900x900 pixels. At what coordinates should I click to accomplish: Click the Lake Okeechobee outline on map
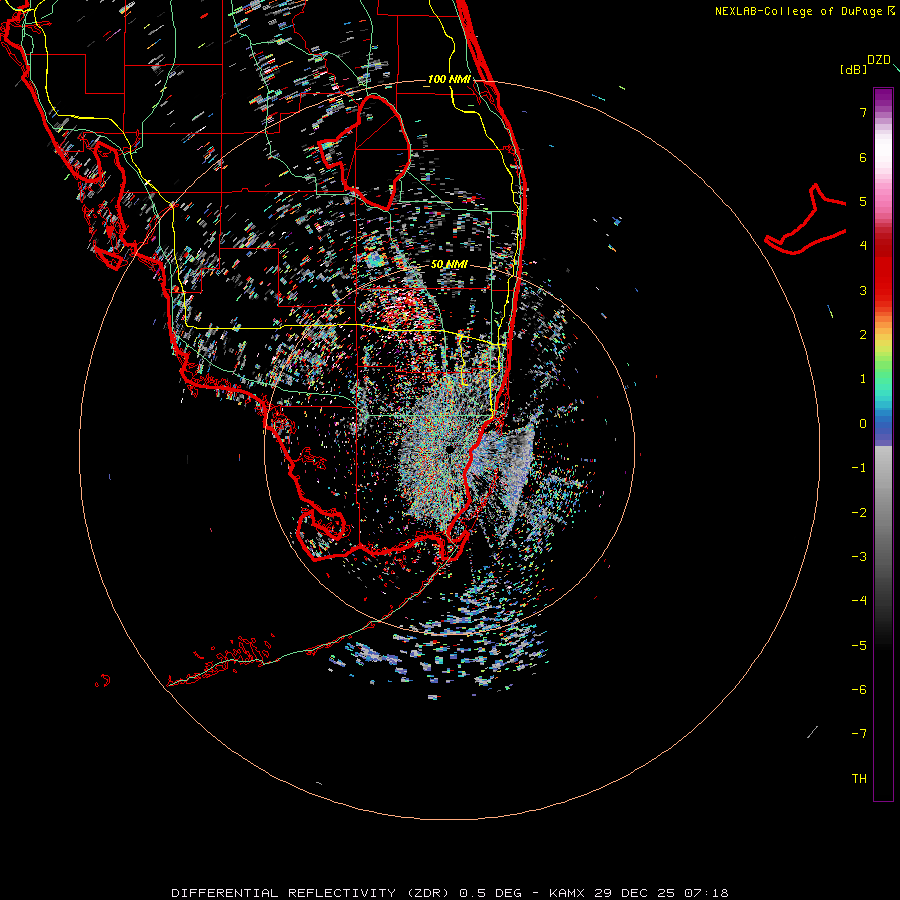(x=365, y=153)
